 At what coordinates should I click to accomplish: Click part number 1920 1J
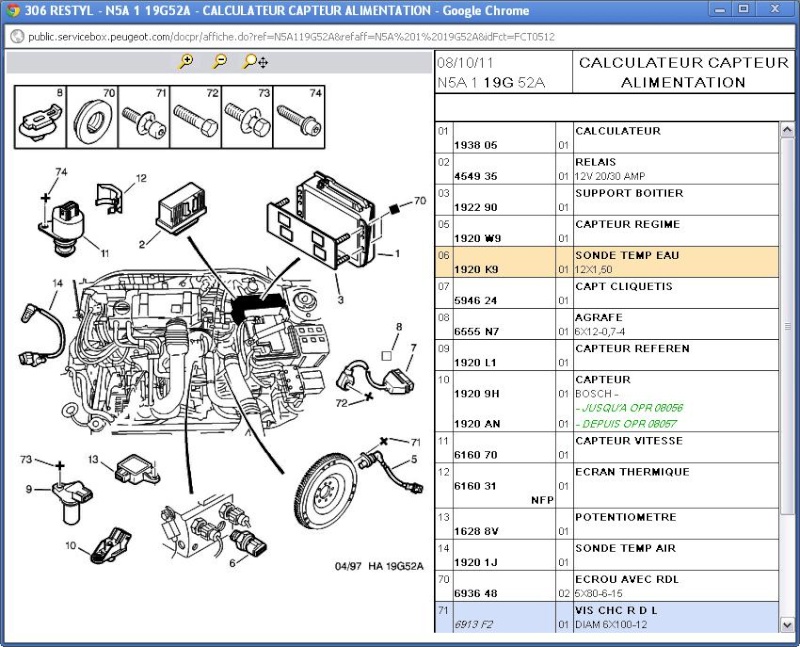pos(476,562)
